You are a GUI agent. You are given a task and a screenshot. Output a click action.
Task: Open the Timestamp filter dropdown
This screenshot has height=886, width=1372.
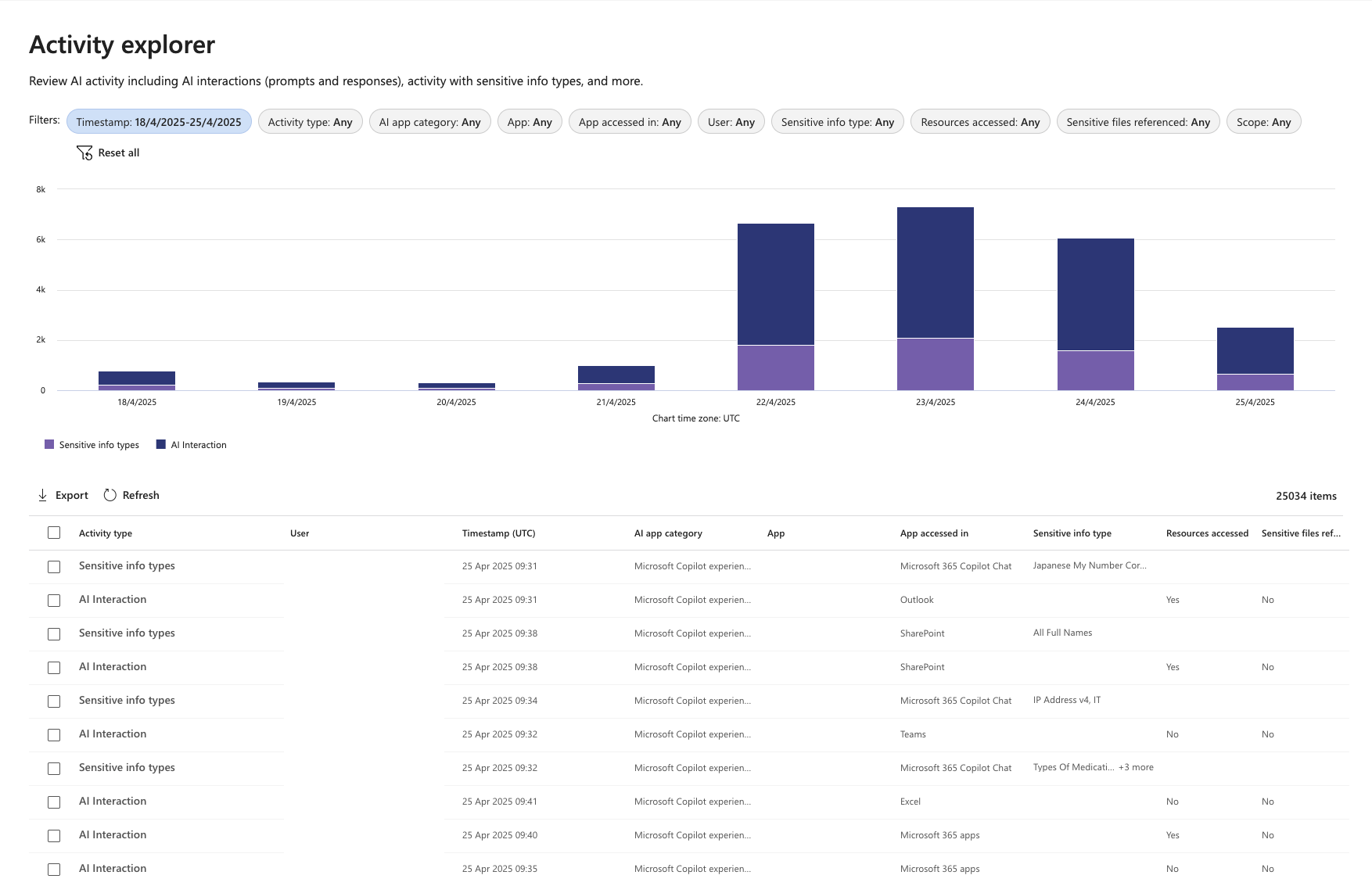159,122
